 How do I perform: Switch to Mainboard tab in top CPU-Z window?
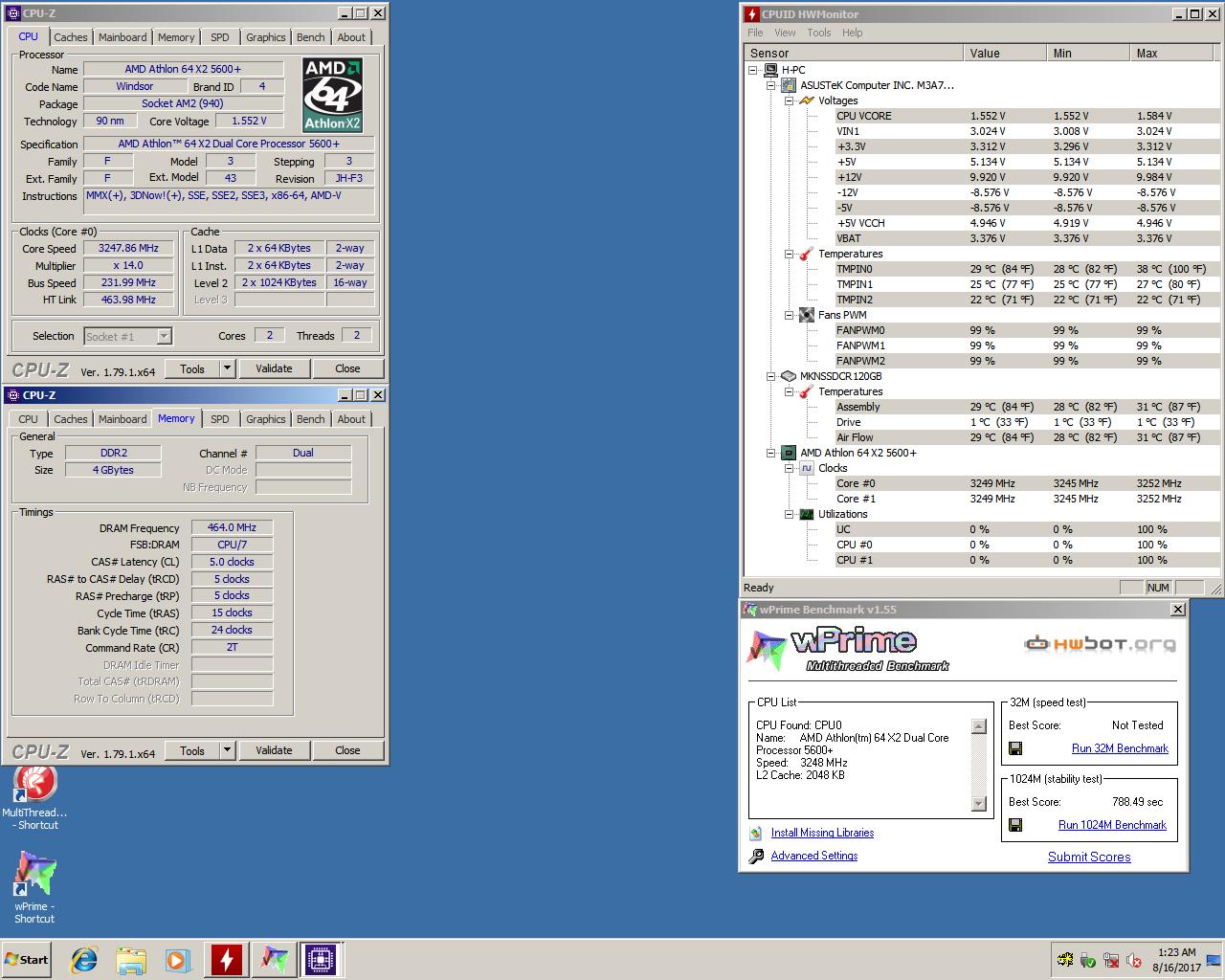(122, 37)
